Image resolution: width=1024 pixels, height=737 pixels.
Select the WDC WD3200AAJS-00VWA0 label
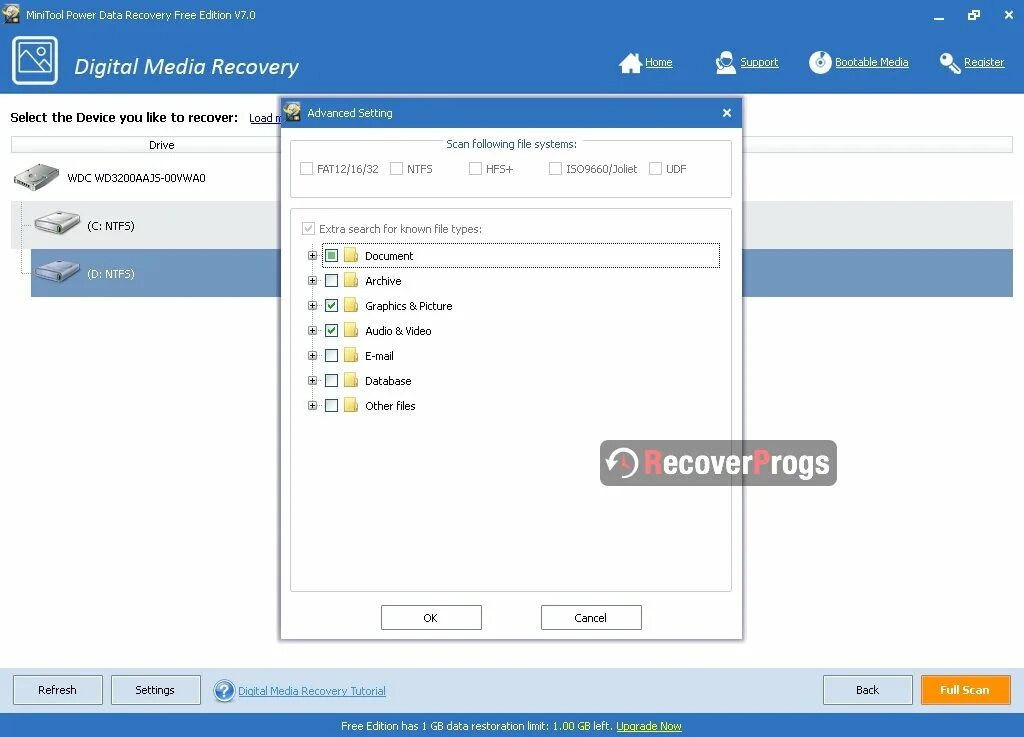coord(136,178)
